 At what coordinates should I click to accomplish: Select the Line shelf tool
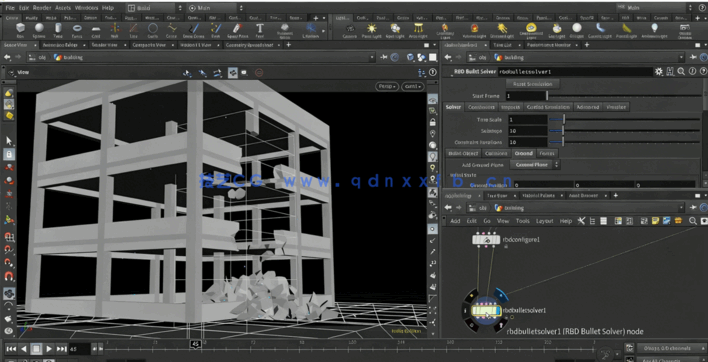tap(134, 30)
